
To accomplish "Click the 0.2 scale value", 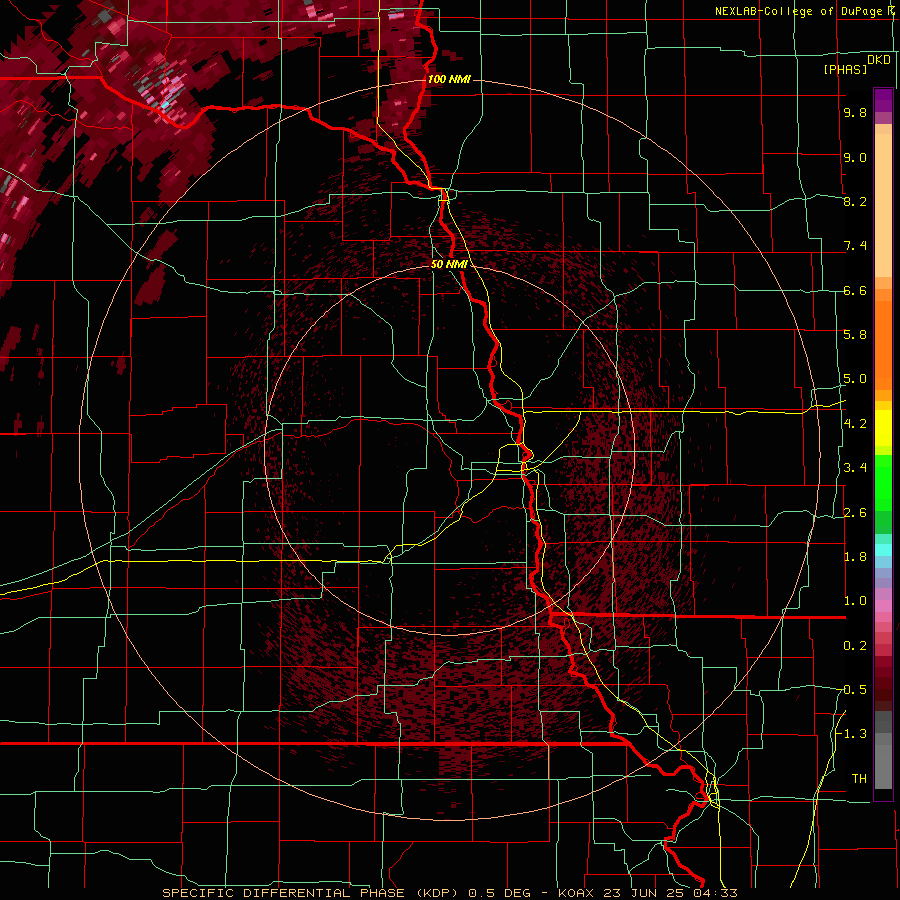I will tap(855, 646).
